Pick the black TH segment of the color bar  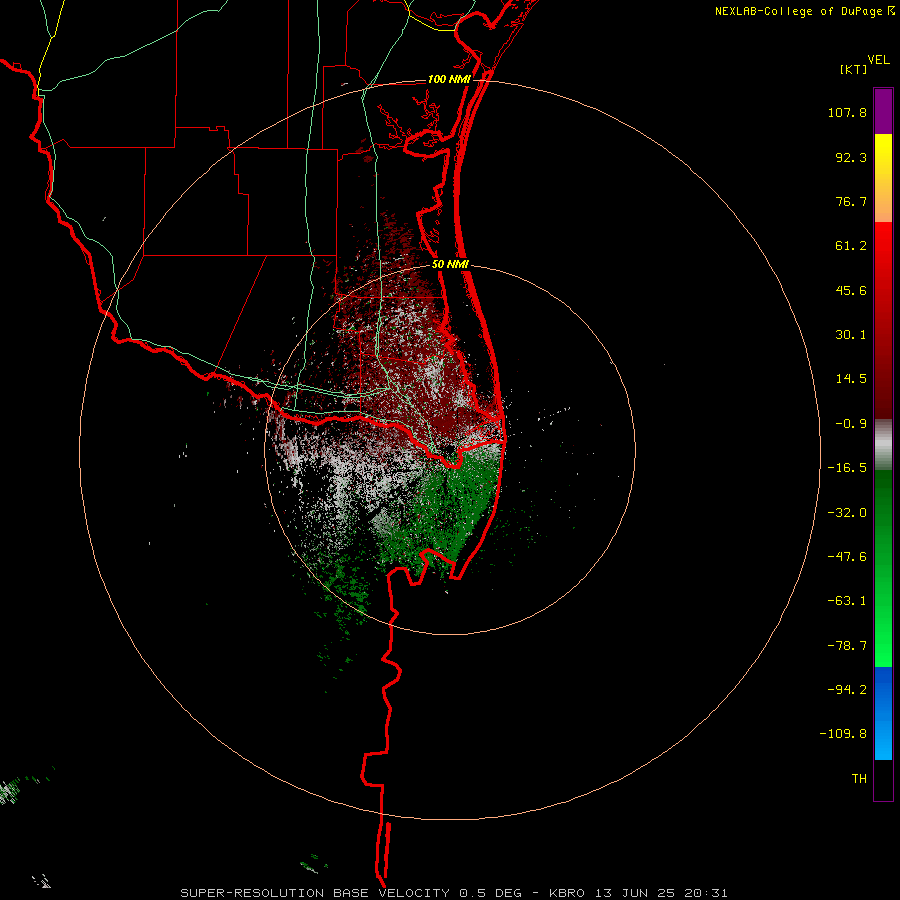(883, 780)
